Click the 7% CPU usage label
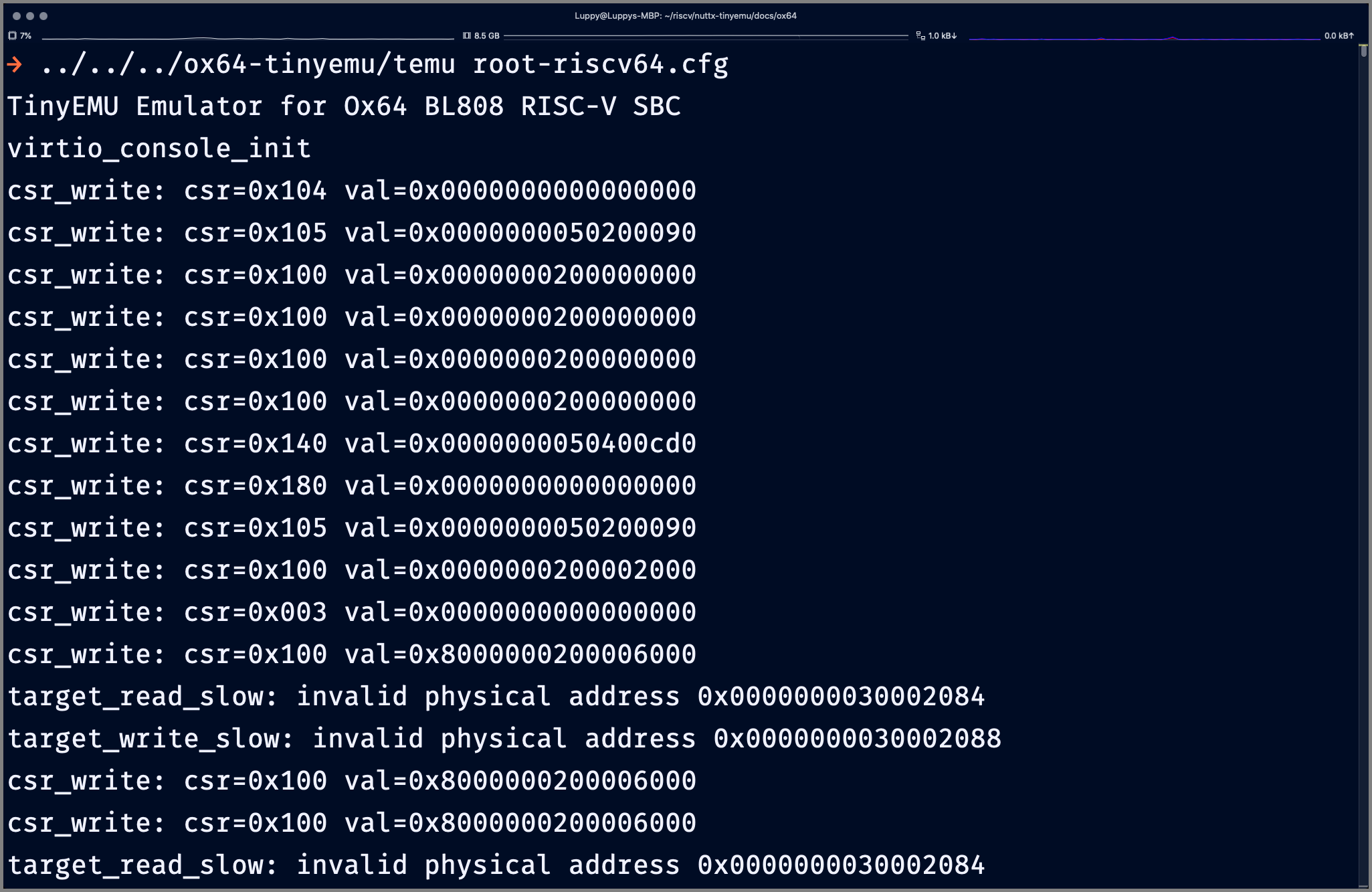The height and width of the screenshot is (892, 1372). pos(25,36)
